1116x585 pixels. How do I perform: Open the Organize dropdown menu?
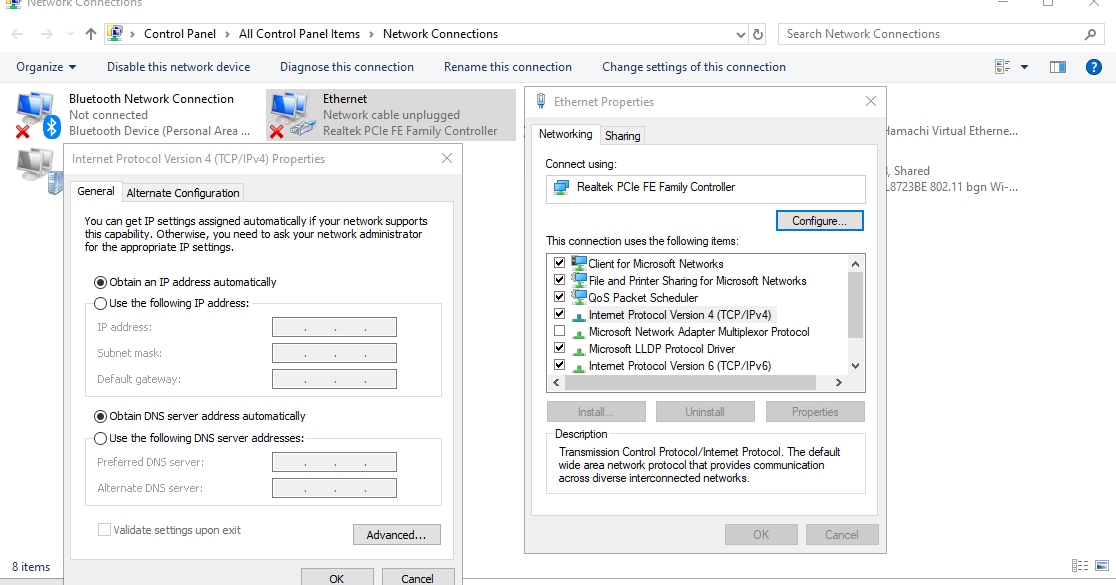tap(46, 67)
